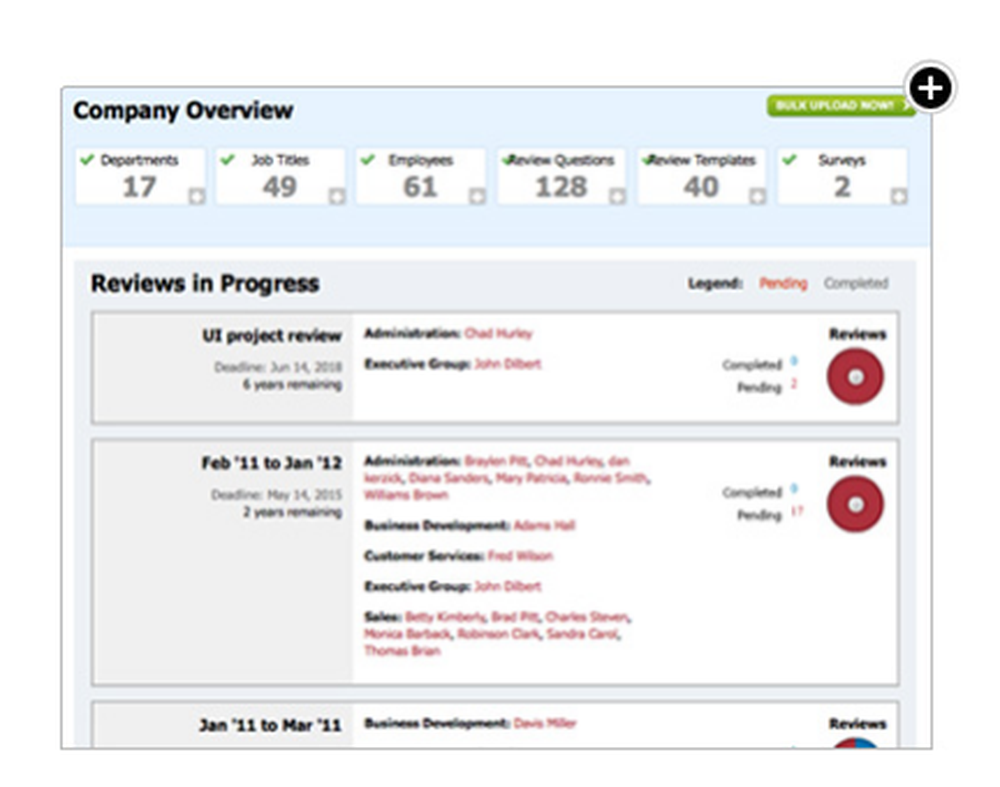The width and height of the screenshot is (1000, 787).
Task: Click the Deadline May 14, 2015 text
Action: point(276,495)
